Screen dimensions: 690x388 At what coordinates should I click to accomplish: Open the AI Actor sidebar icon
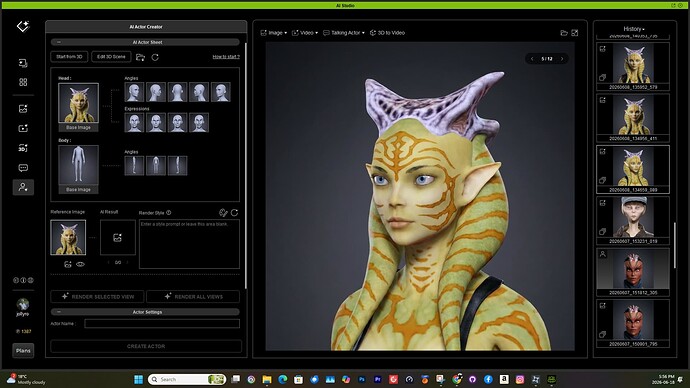(x=23, y=187)
